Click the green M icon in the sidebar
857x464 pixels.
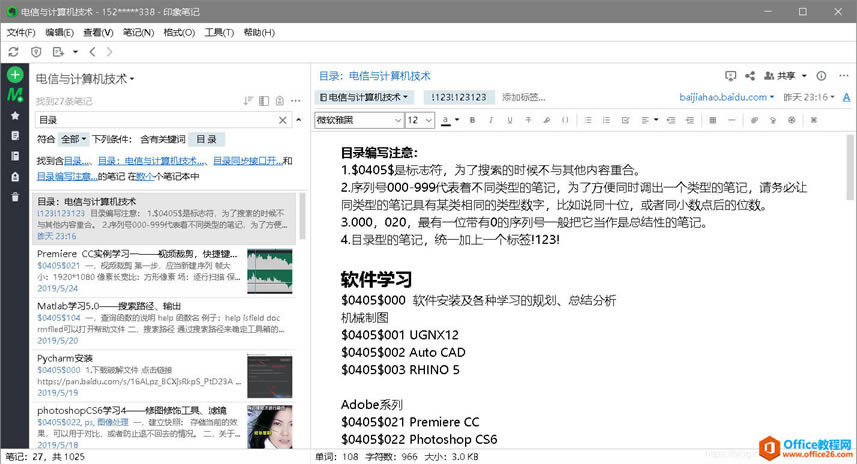click(x=15, y=95)
